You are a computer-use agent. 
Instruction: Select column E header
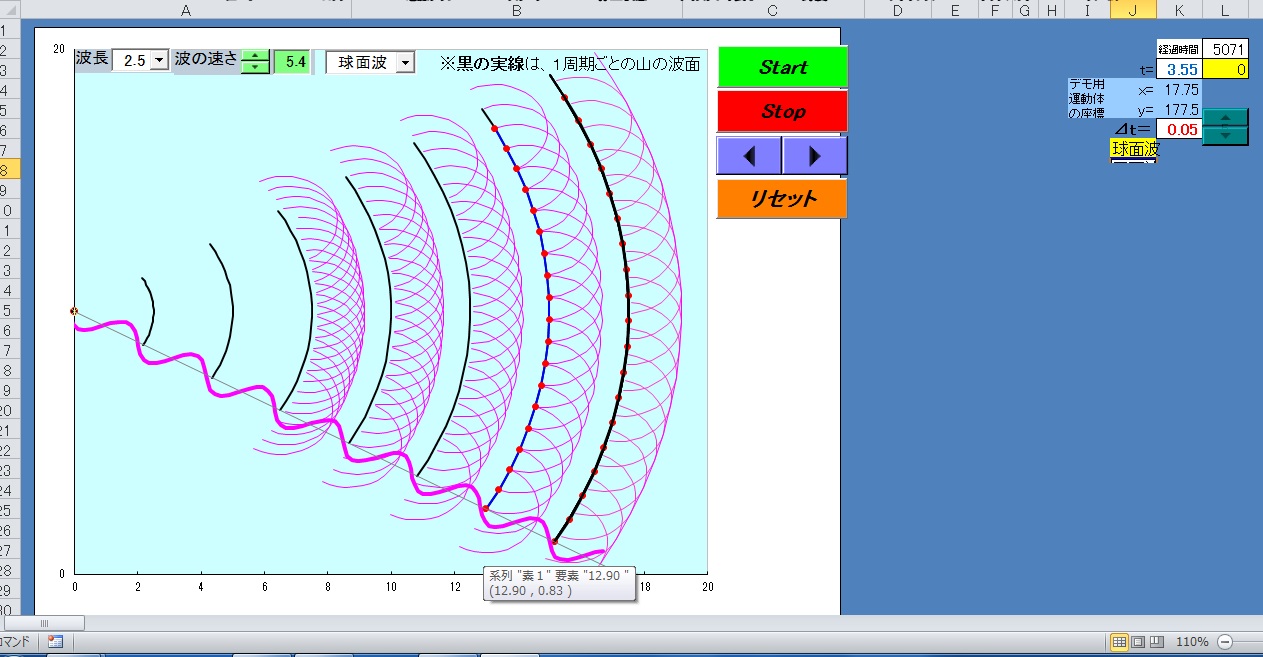tap(955, 10)
